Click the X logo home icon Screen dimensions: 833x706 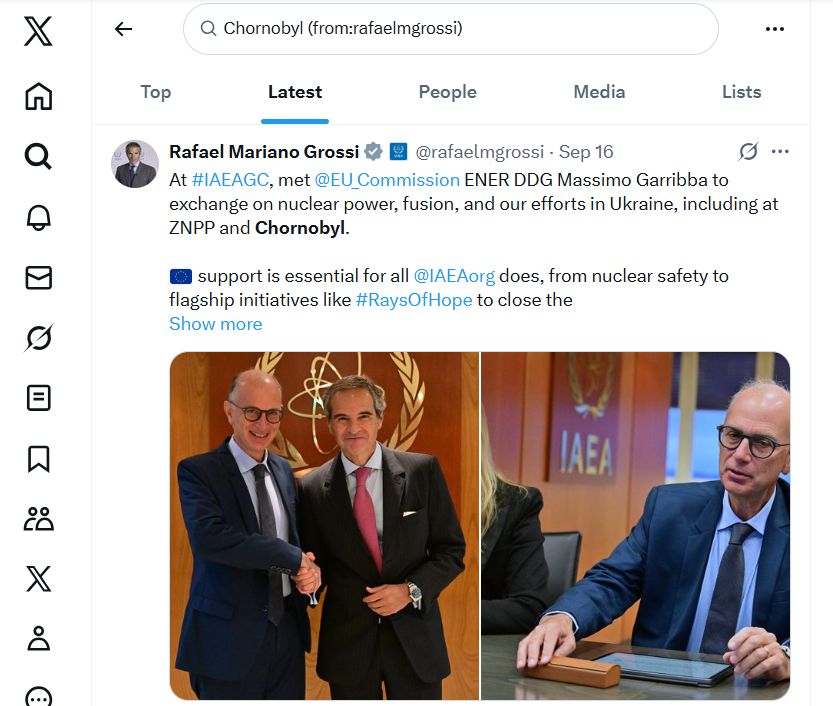click(x=38, y=32)
